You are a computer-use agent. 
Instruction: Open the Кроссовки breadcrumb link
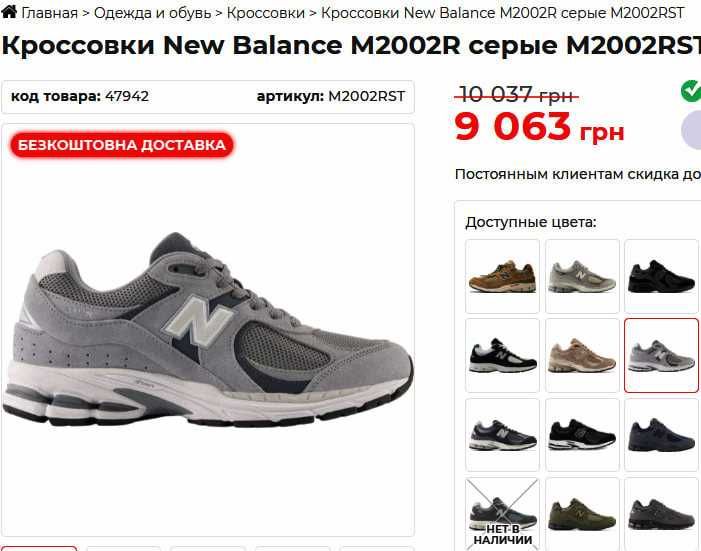coord(266,13)
